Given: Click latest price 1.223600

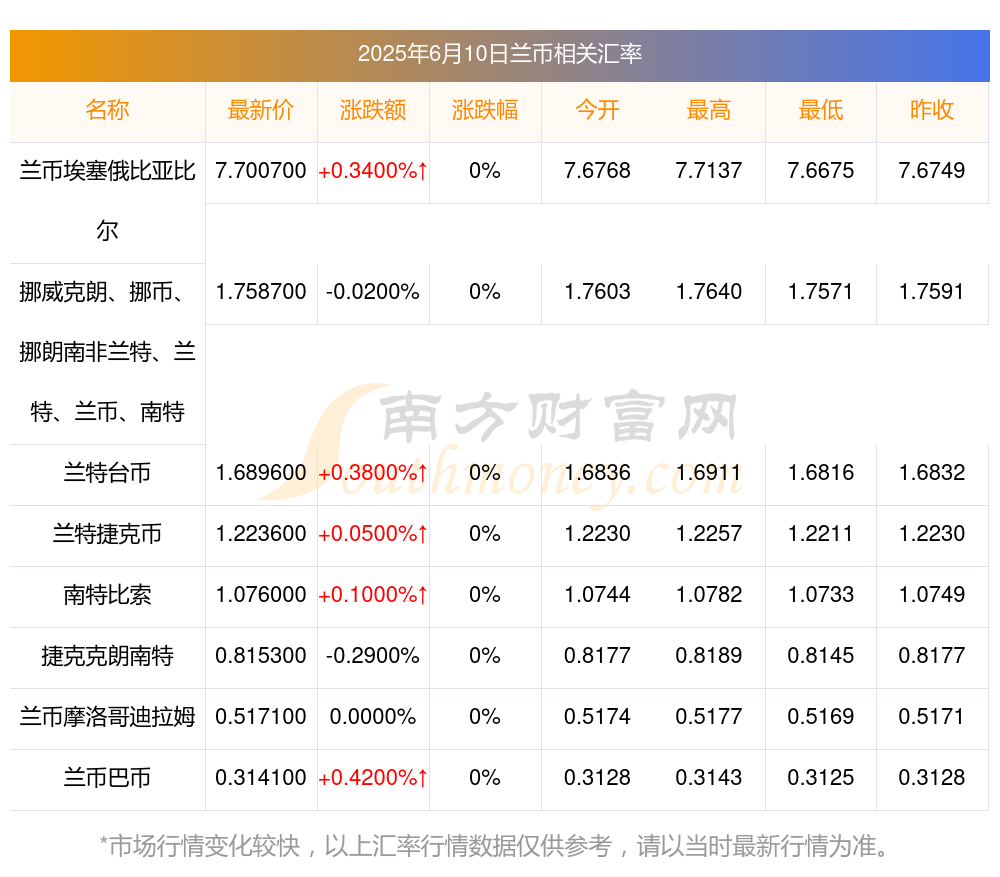Looking at the screenshot, I should coord(261,534).
